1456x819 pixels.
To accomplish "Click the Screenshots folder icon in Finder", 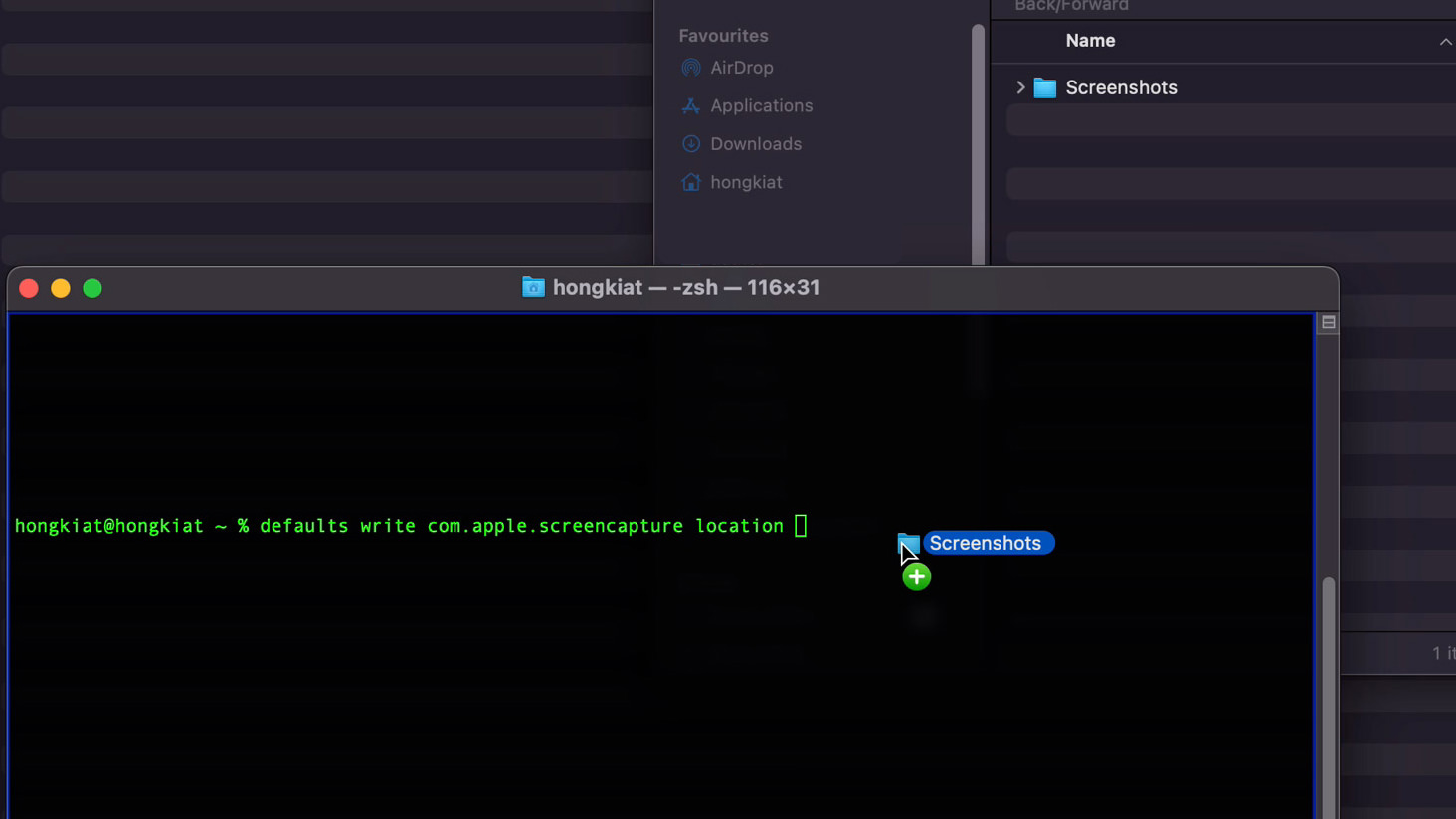I will coord(1044,87).
